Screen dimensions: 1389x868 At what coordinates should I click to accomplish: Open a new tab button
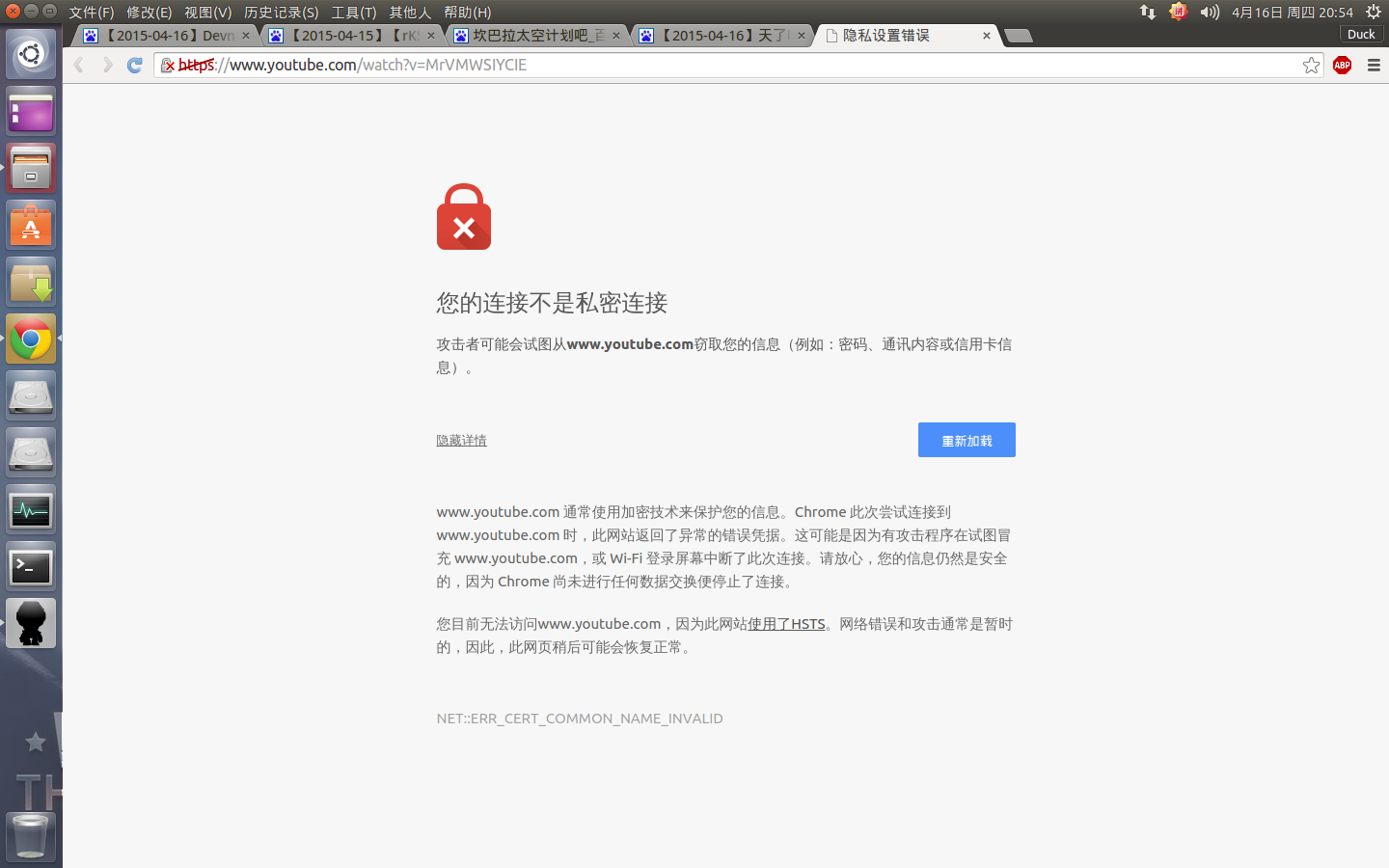(1019, 36)
